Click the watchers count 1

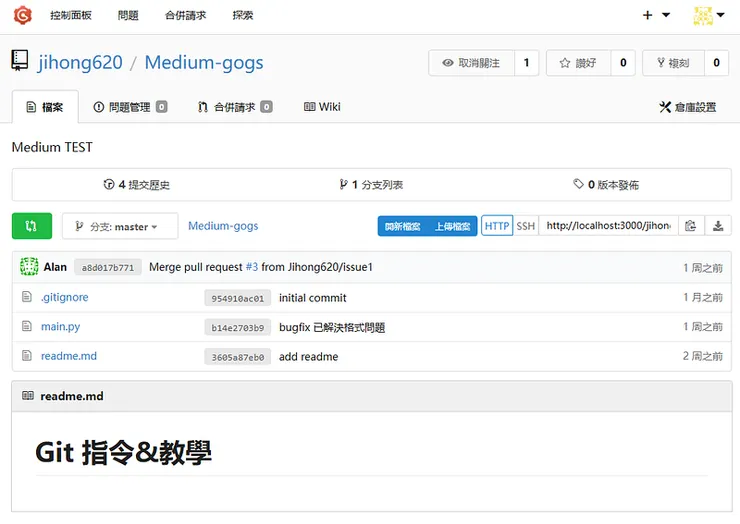[527, 63]
